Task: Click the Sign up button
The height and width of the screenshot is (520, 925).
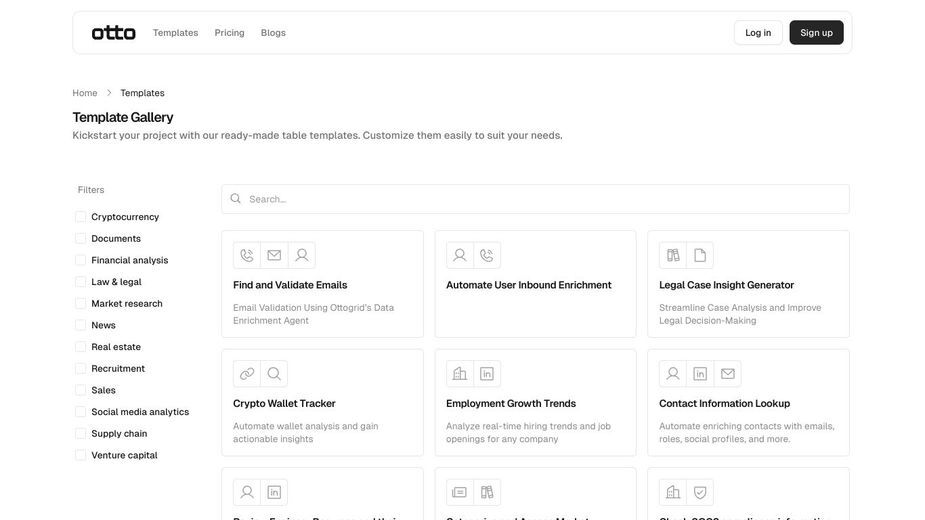Action: click(816, 32)
